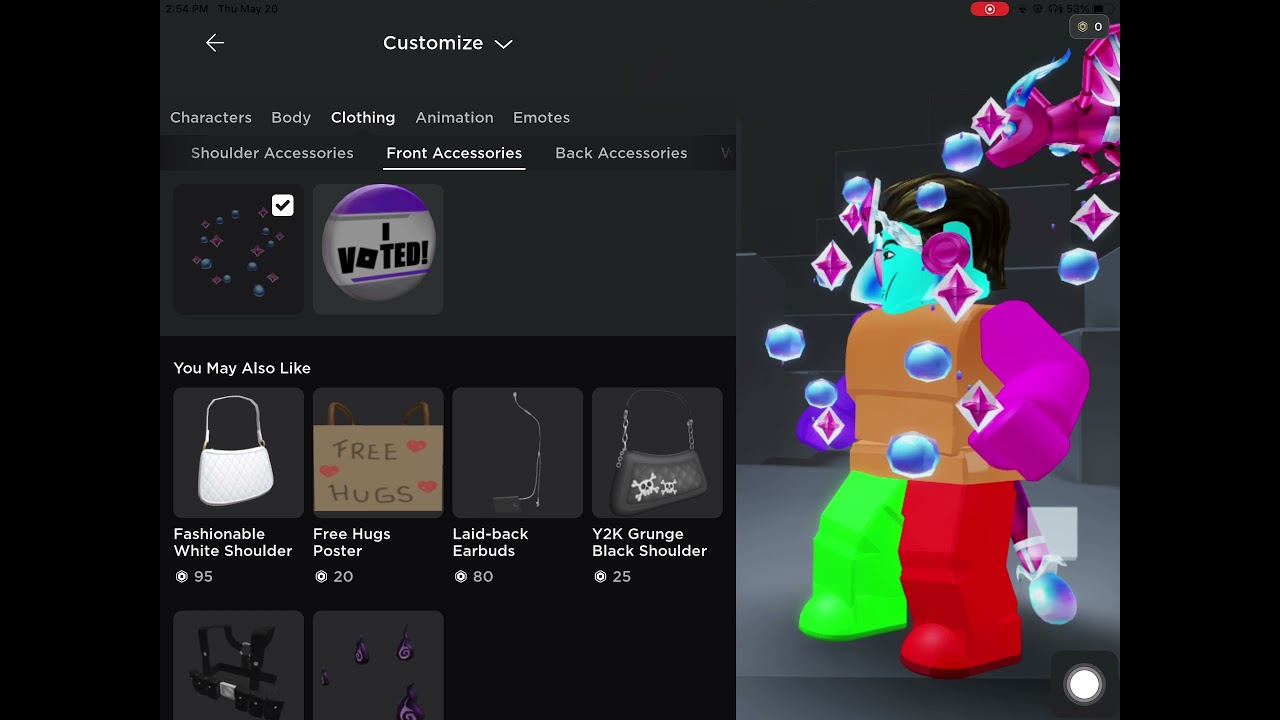Click the battery percentage in status bar
Image resolution: width=1280 pixels, height=720 pixels.
coord(1077,9)
